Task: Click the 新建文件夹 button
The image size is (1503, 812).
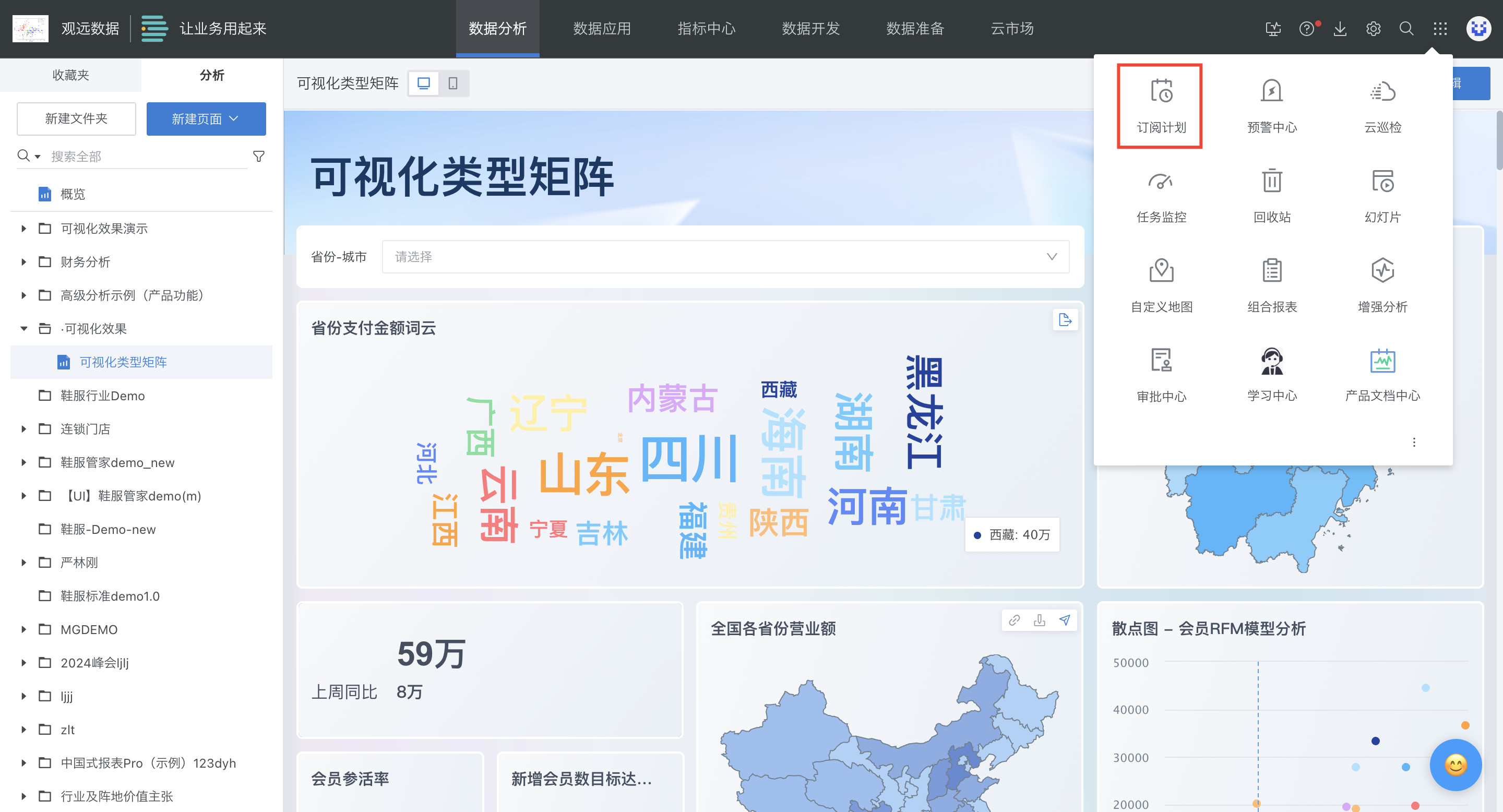Action: [x=76, y=119]
